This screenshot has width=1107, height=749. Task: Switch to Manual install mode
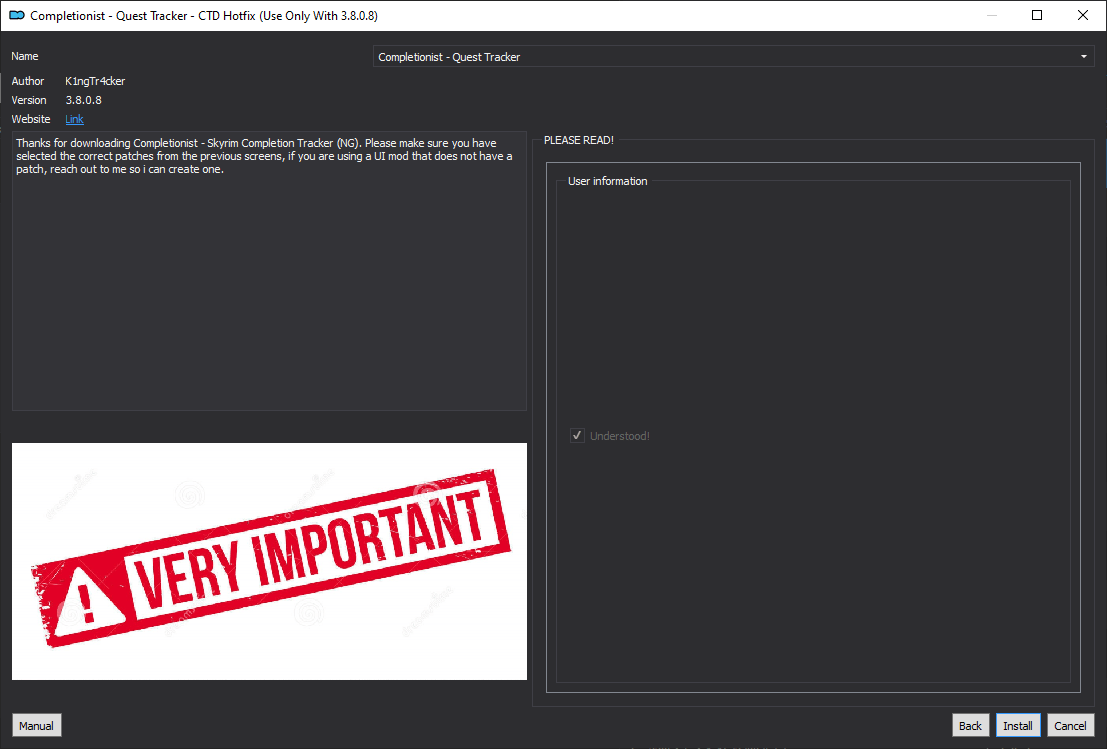point(37,726)
